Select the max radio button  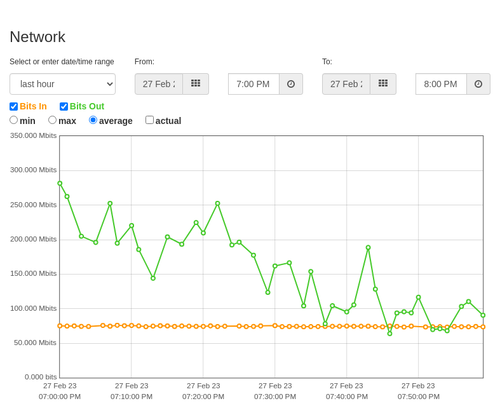[x=52, y=120]
